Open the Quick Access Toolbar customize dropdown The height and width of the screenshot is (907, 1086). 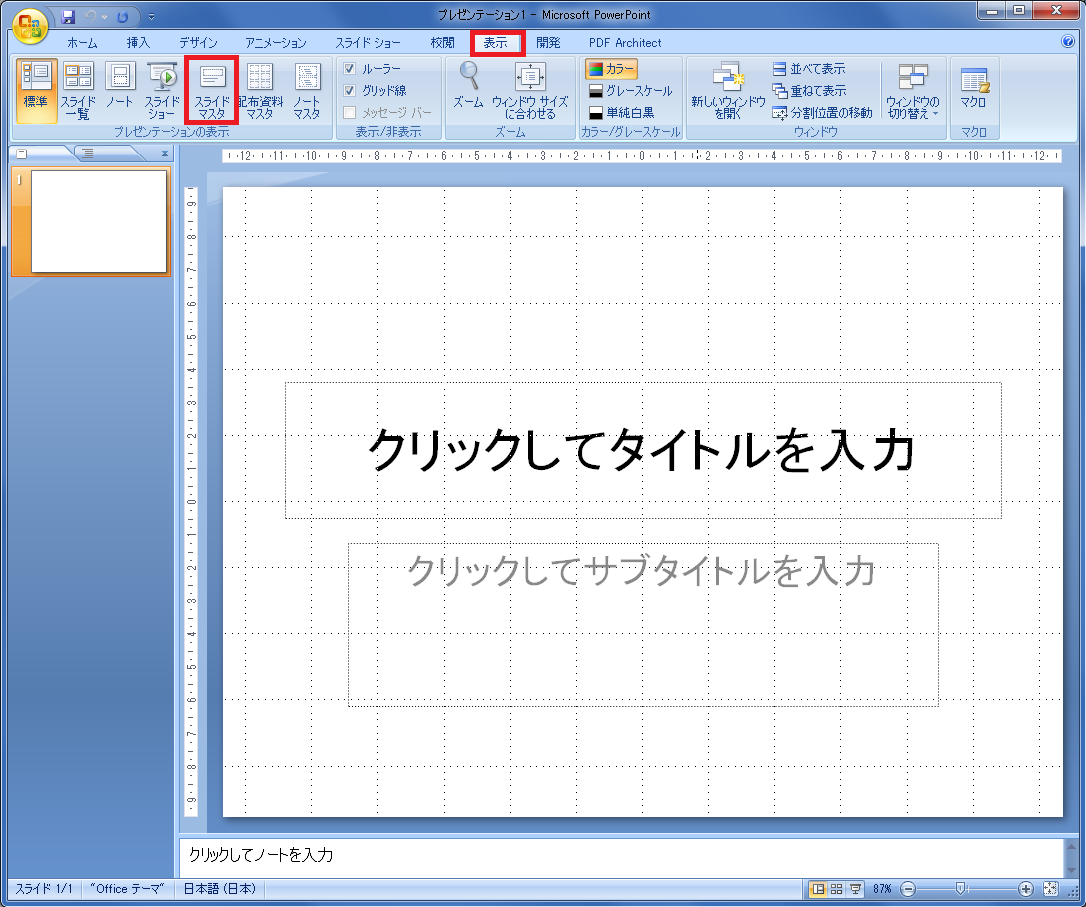(152, 17)
